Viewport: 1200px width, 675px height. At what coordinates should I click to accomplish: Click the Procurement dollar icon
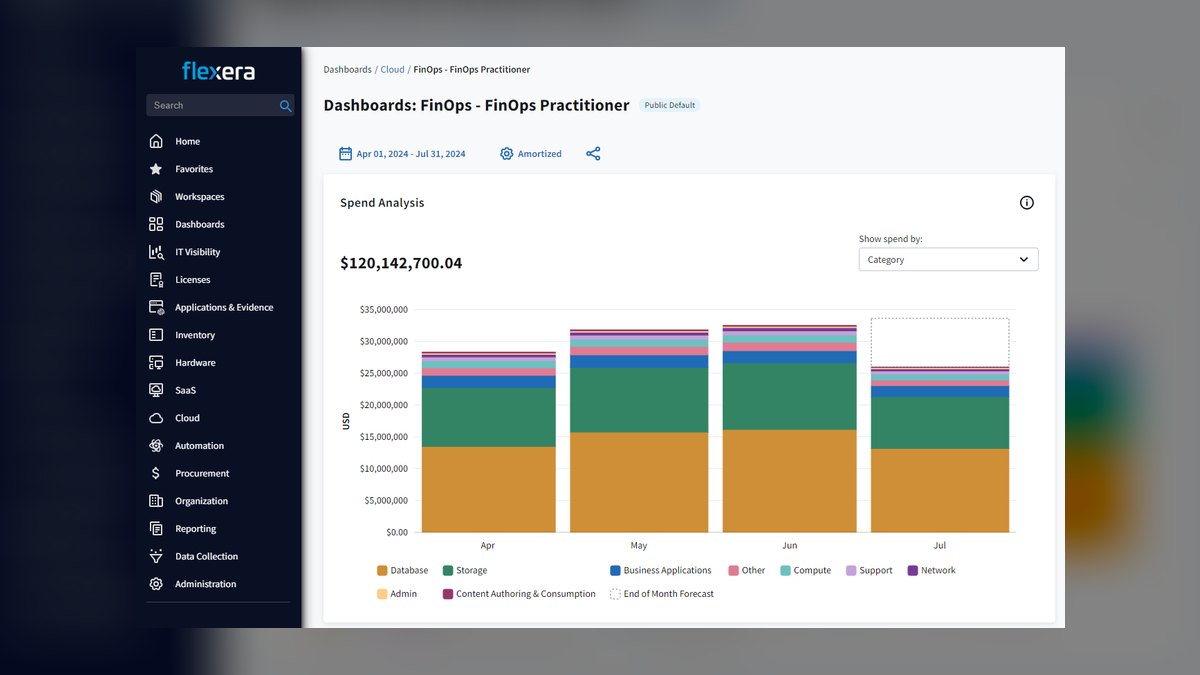point(156,473)
